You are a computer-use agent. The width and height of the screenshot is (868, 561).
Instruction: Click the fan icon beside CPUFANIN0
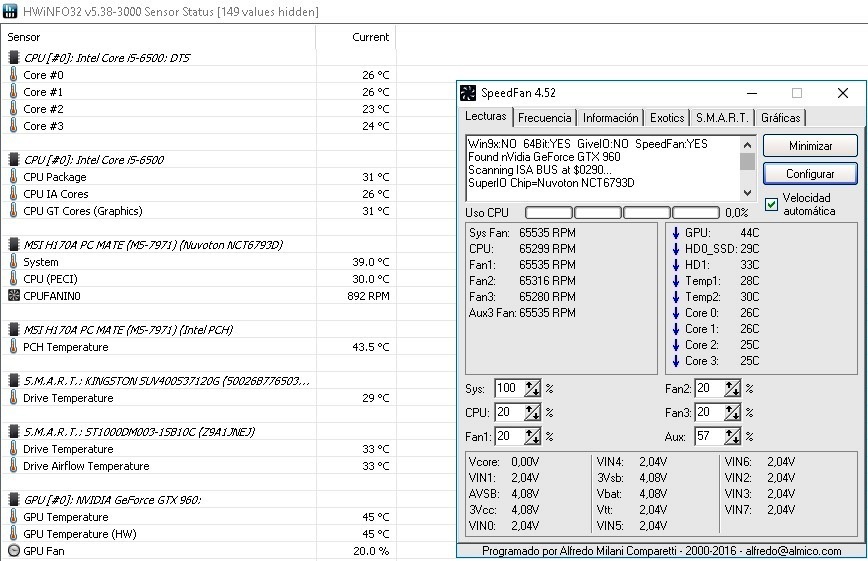tap(14, 296)
